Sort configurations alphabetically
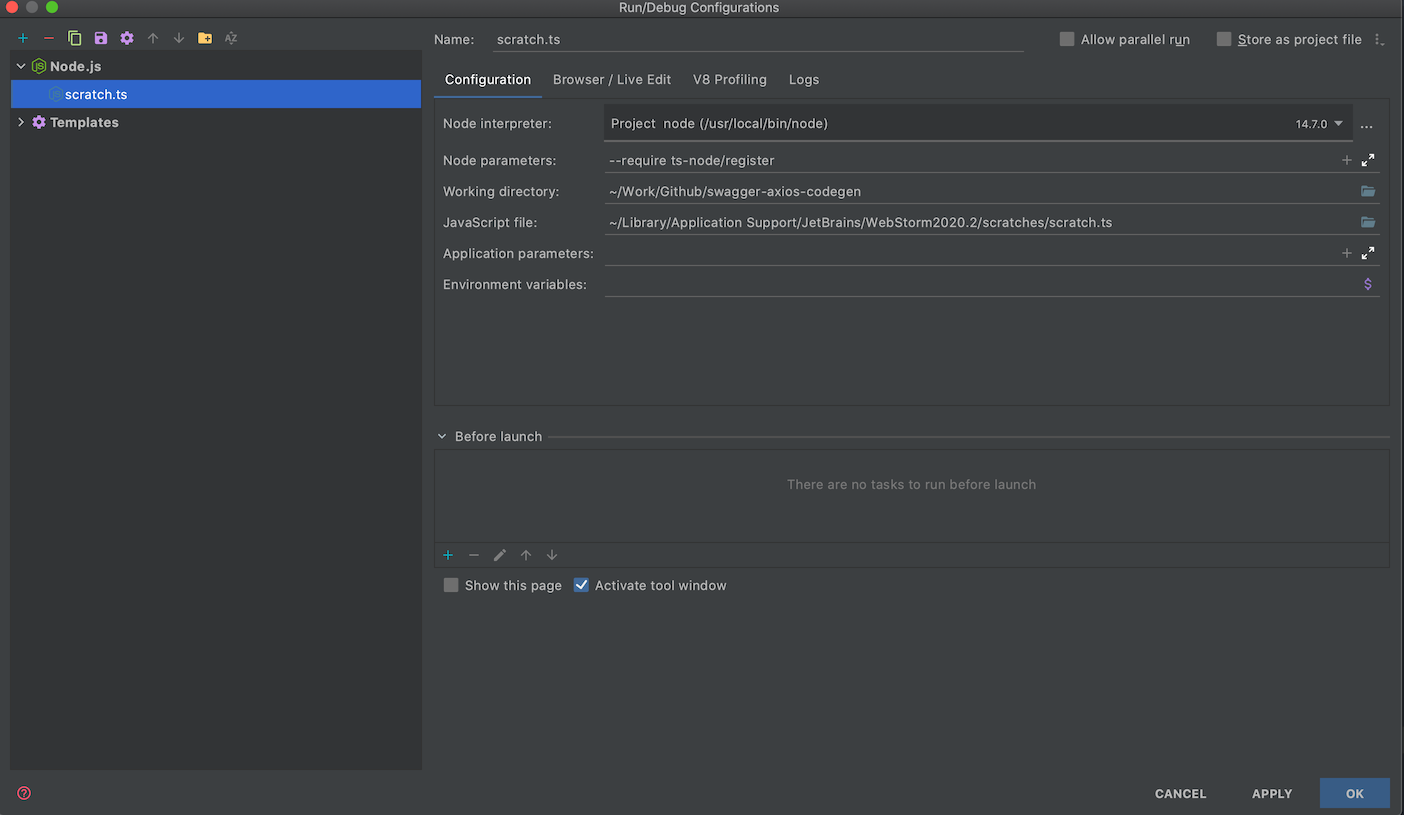This screenshot has width=1404, height=815. tap(231, 38)
